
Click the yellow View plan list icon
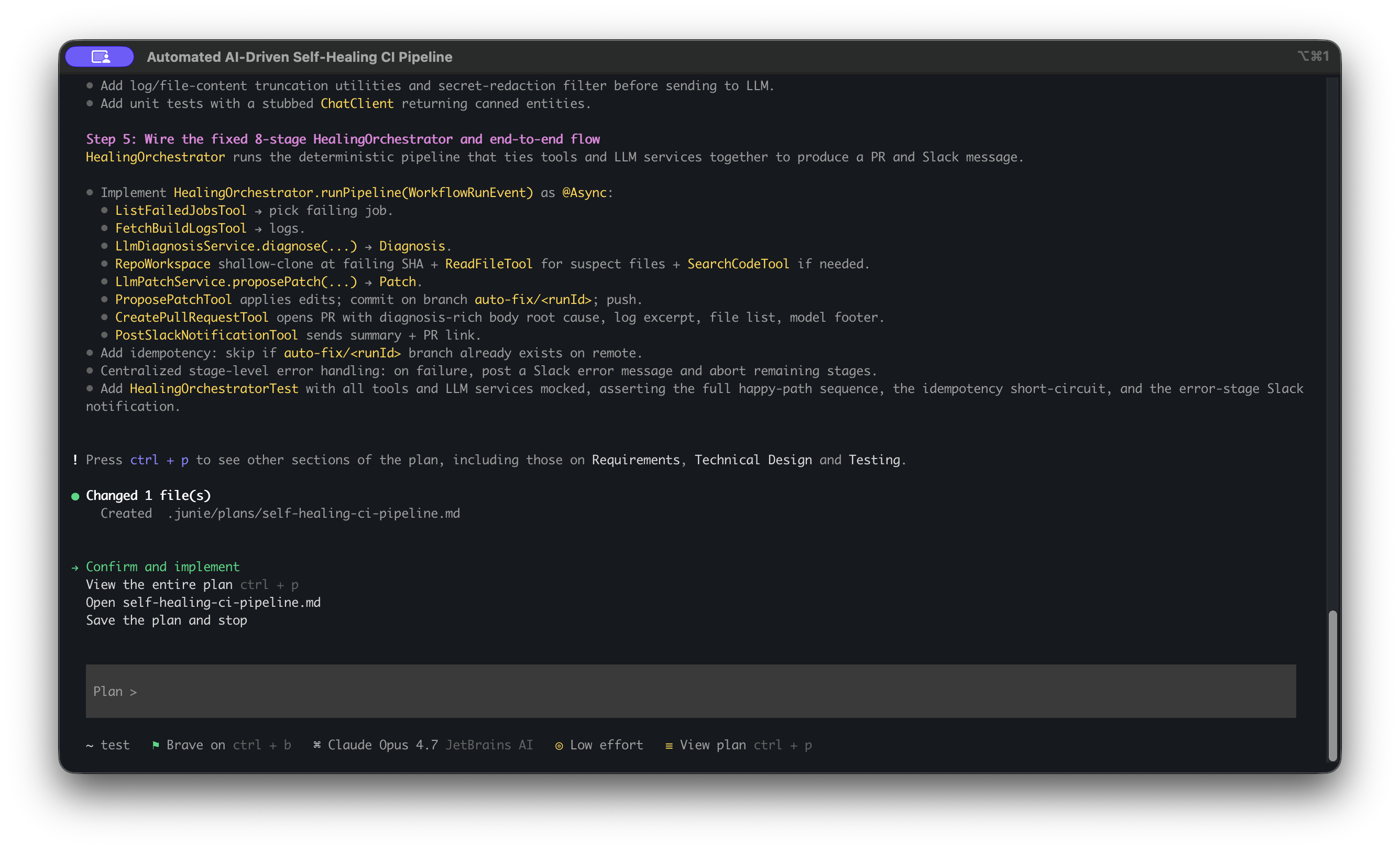click(x=669, y=745)
